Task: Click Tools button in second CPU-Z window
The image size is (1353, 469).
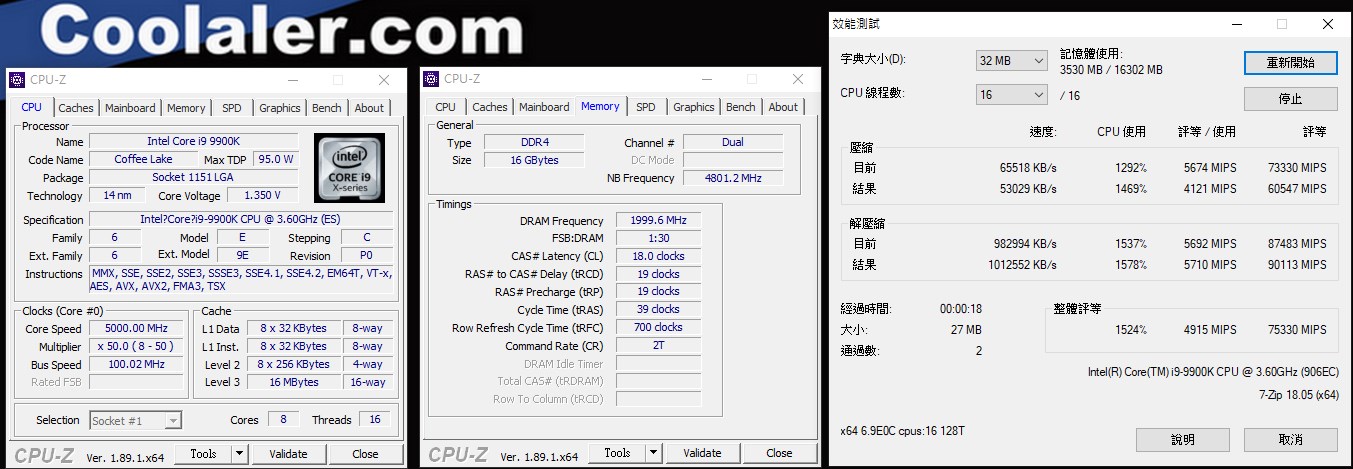Action: [x=617, y=453]
